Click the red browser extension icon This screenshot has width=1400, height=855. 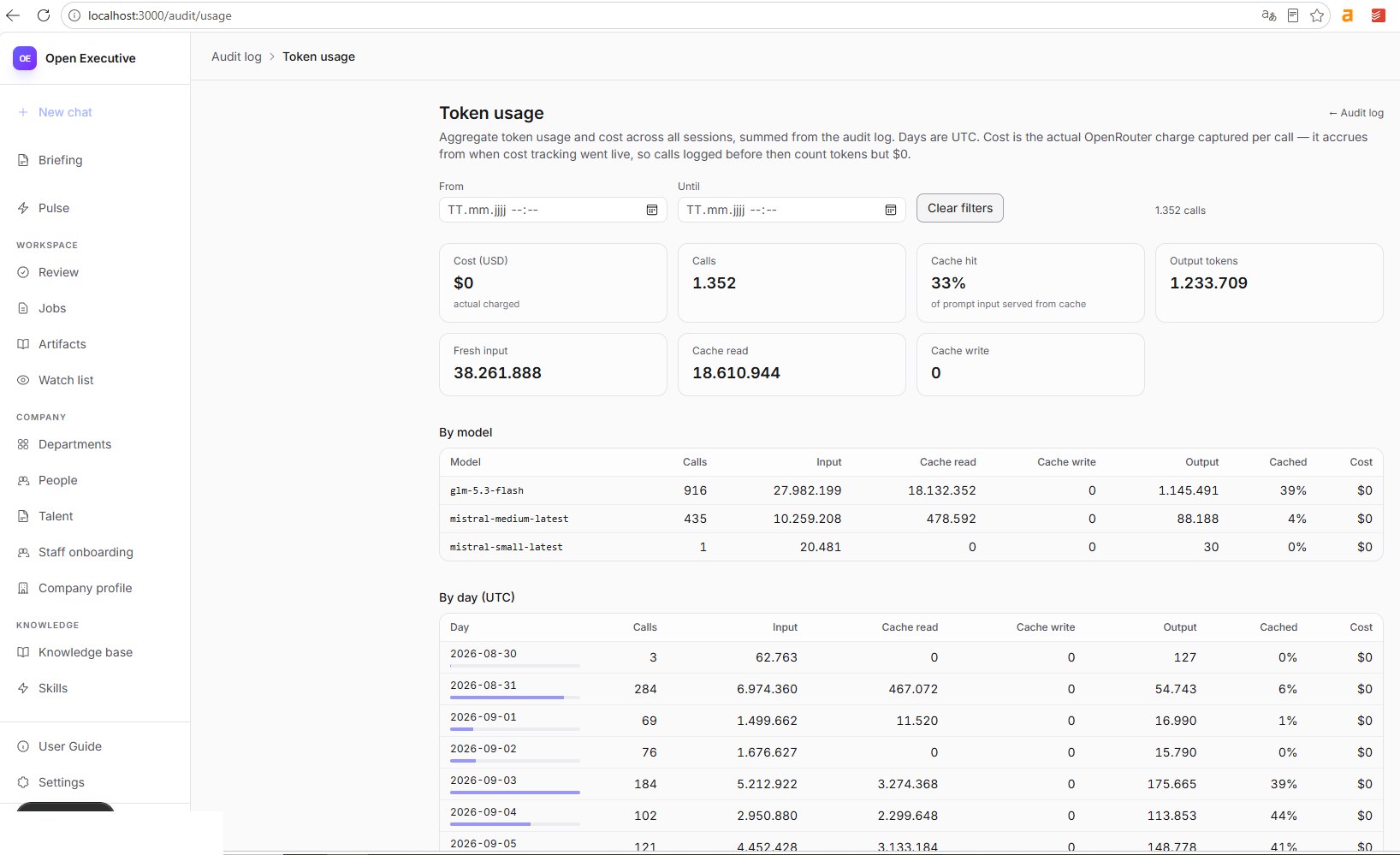tap(1378, 15)
